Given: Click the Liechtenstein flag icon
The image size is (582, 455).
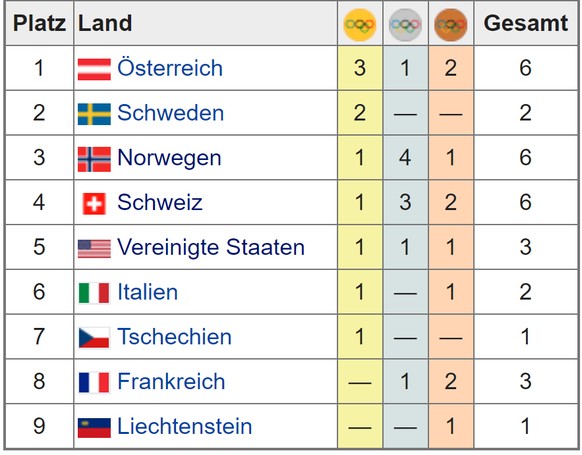Looking at the screenshot, I should coord(94,428).
